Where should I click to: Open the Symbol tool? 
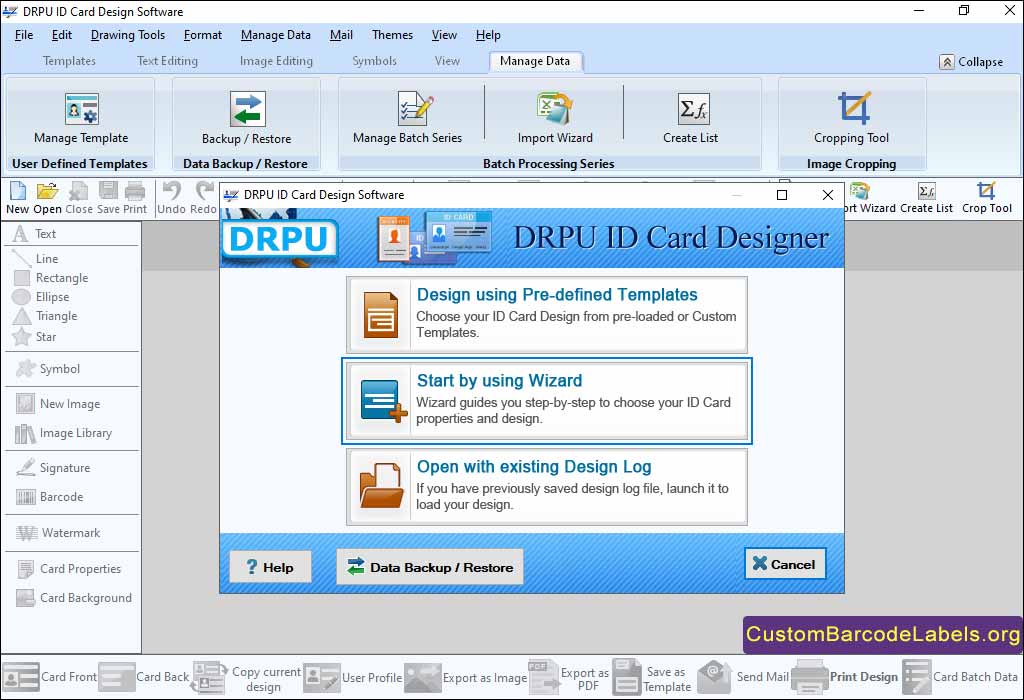[x=48, y=369]
